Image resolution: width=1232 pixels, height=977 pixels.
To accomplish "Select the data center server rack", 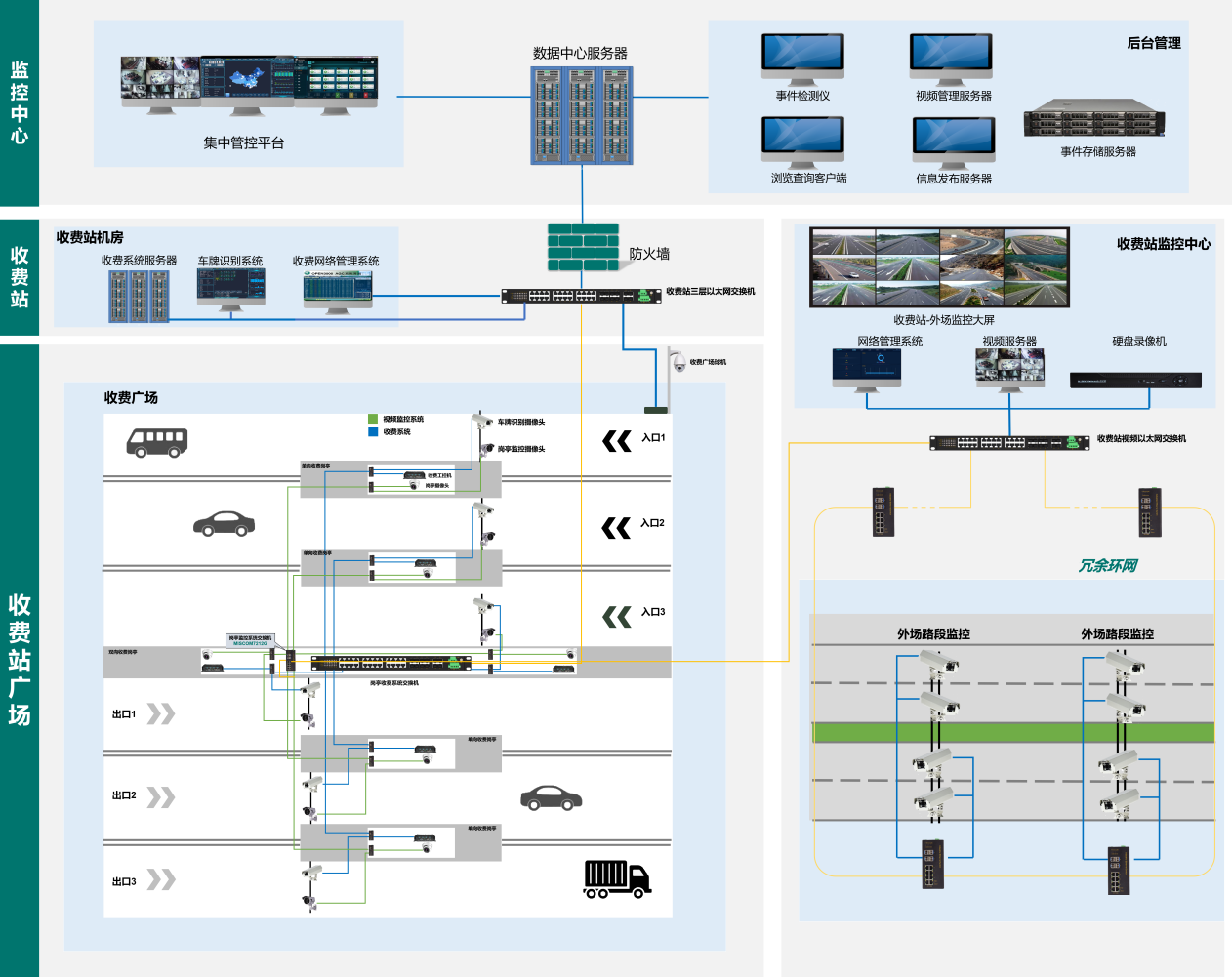I will click(x=582, y=115).
